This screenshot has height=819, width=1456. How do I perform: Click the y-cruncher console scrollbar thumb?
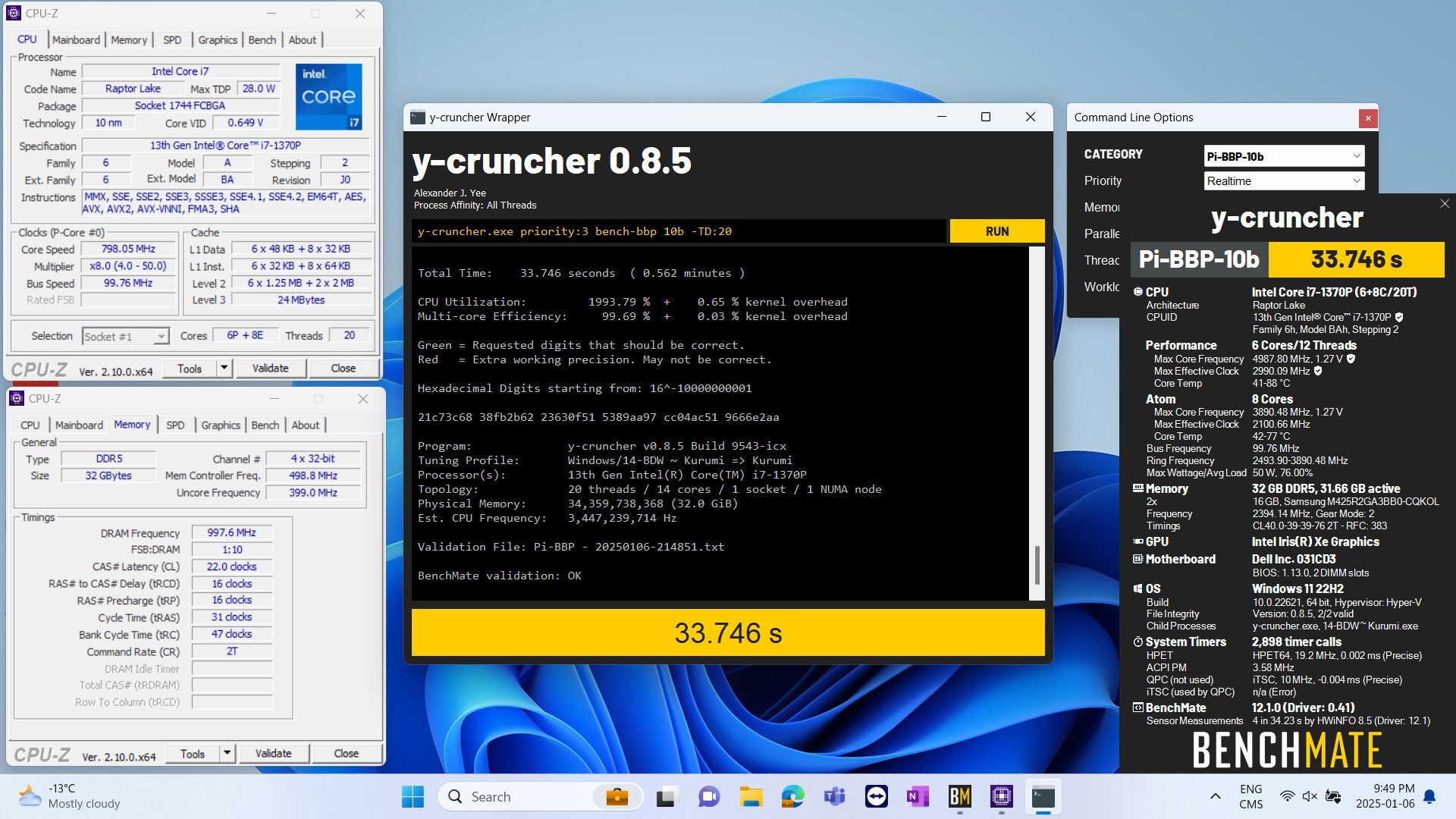(1037, 565)
